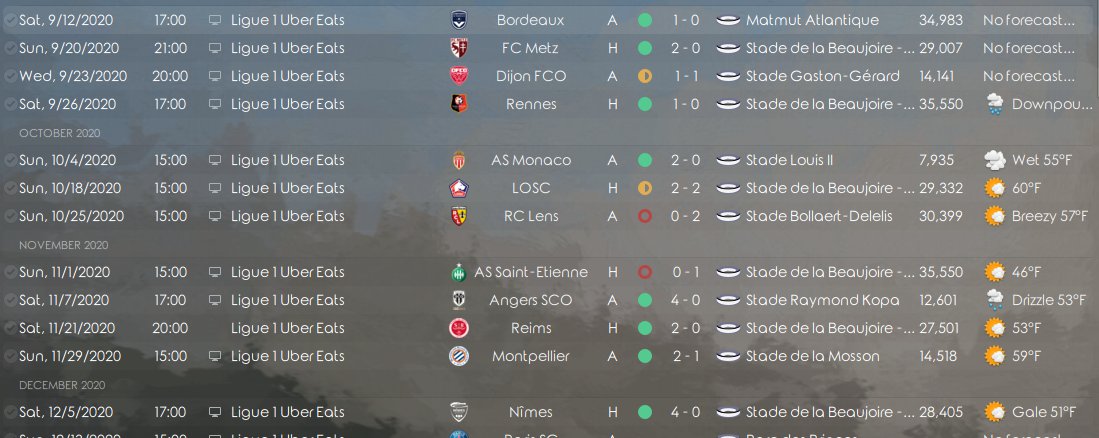
Task: Collapse the OCTOBER 2020 section header
Action: pyautogui.click(x=60, y=133)
